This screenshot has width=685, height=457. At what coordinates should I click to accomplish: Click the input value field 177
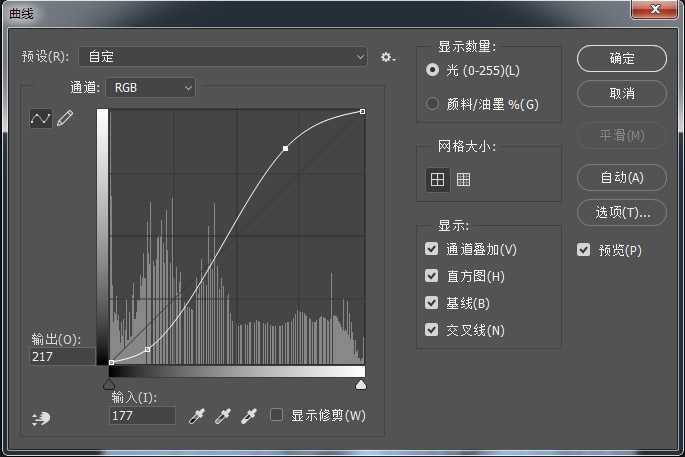[x=142, y=415]
